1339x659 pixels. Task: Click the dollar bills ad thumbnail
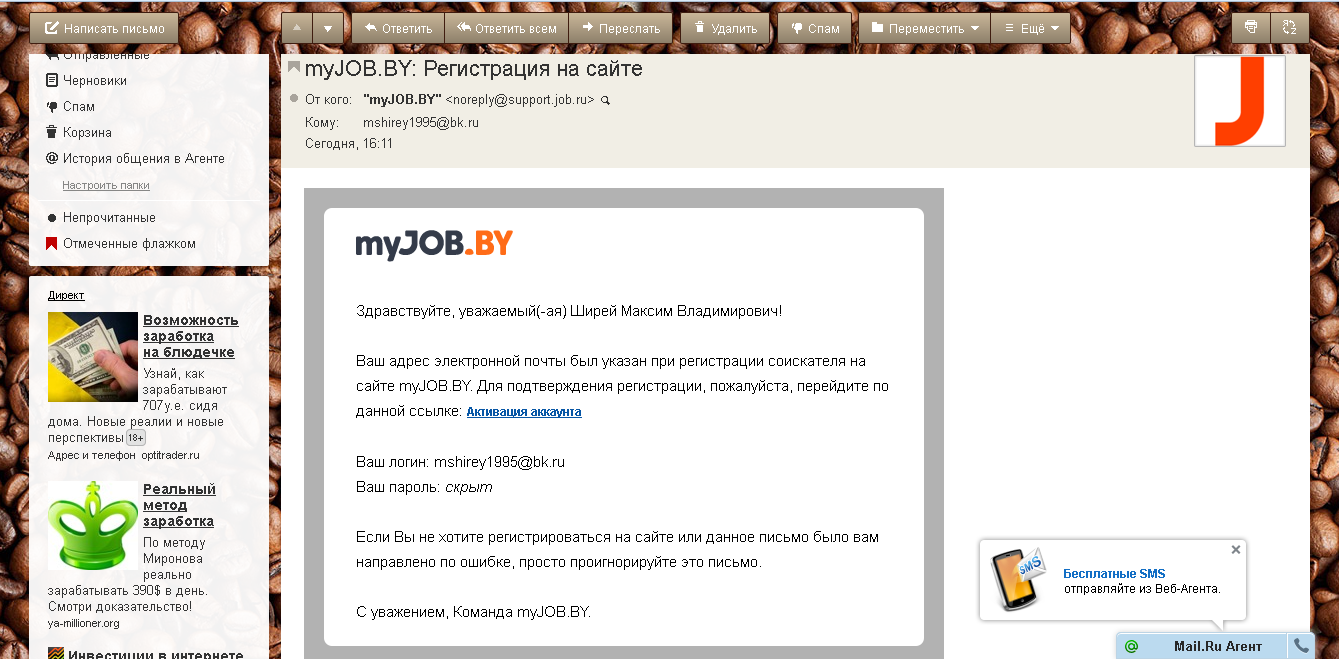(93, 357)
